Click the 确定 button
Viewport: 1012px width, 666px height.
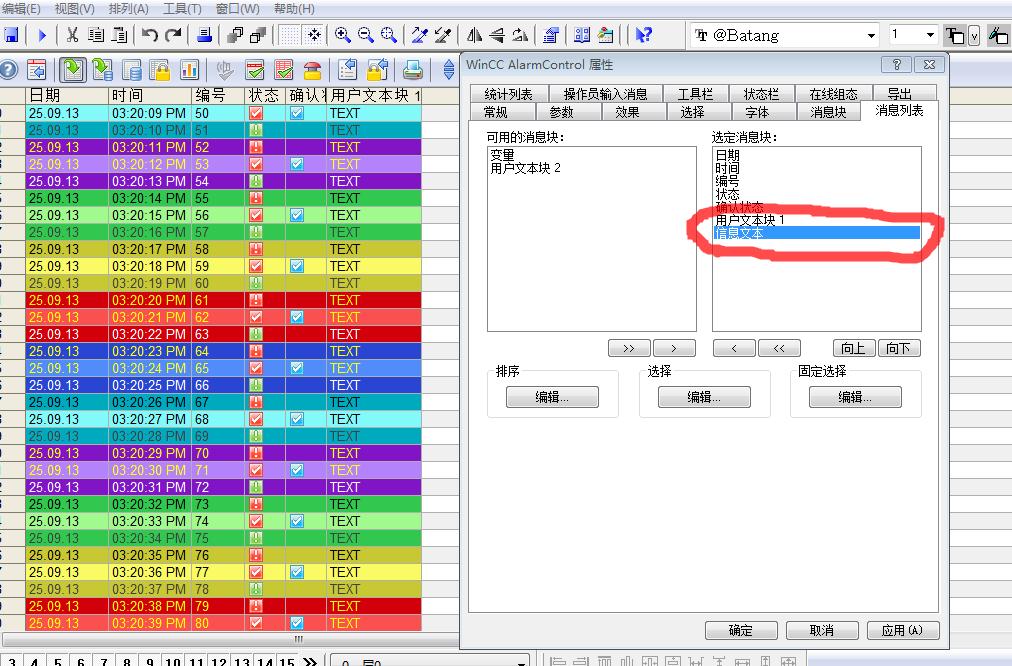(x=741, y=630)
